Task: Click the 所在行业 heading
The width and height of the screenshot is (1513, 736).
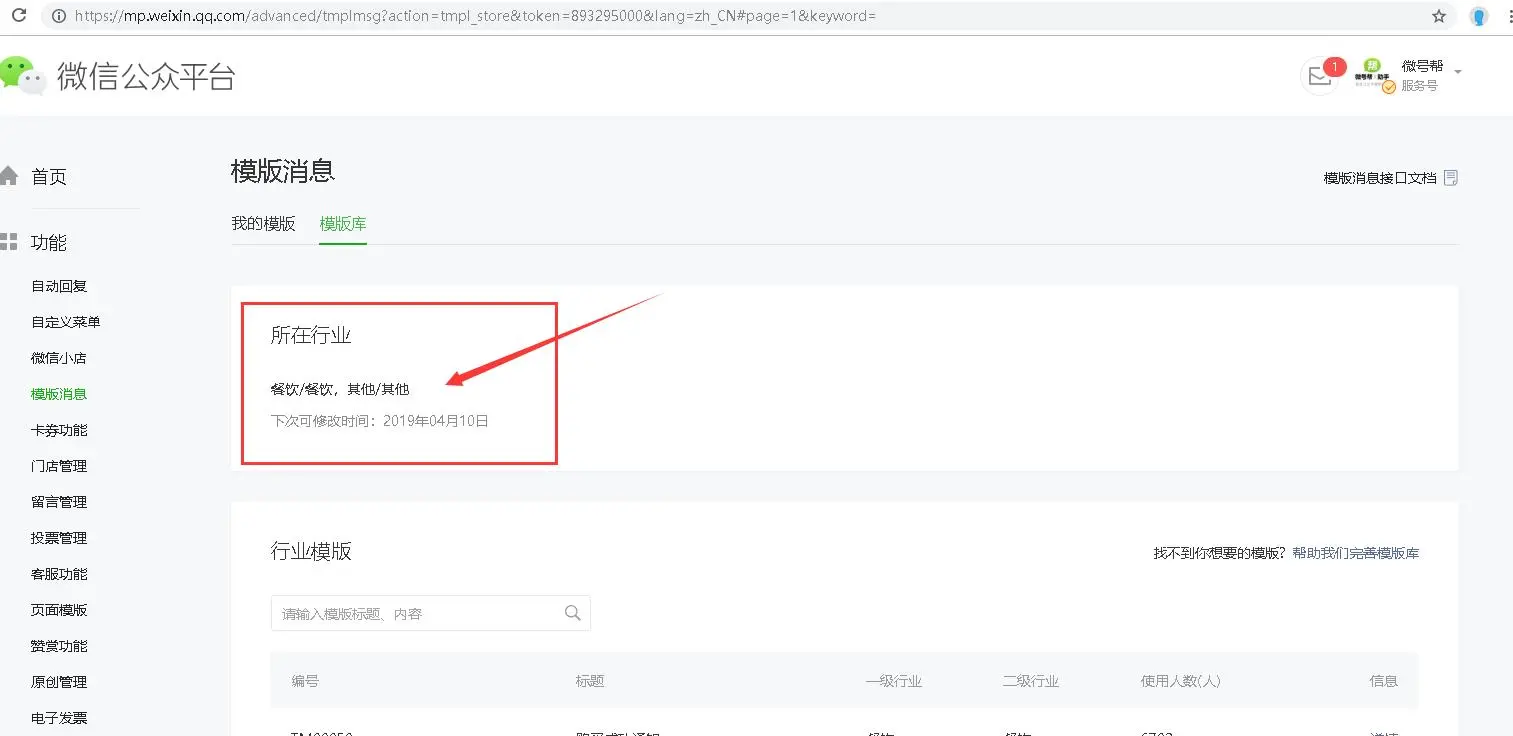Action: [311, 335]
